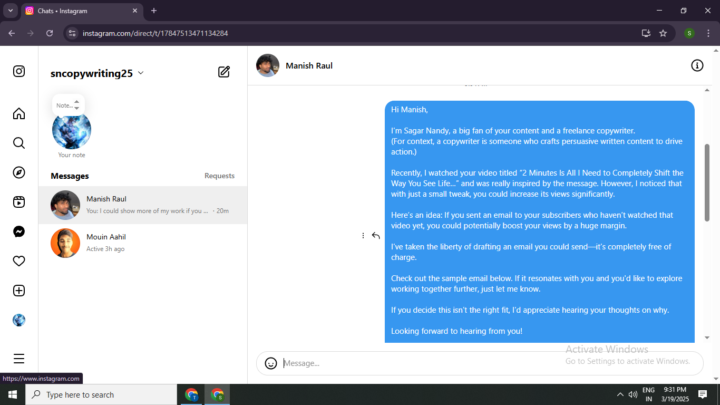Open the Requests link
The width and height of the screenshot is (720, 405).
[x=219, y=176]
